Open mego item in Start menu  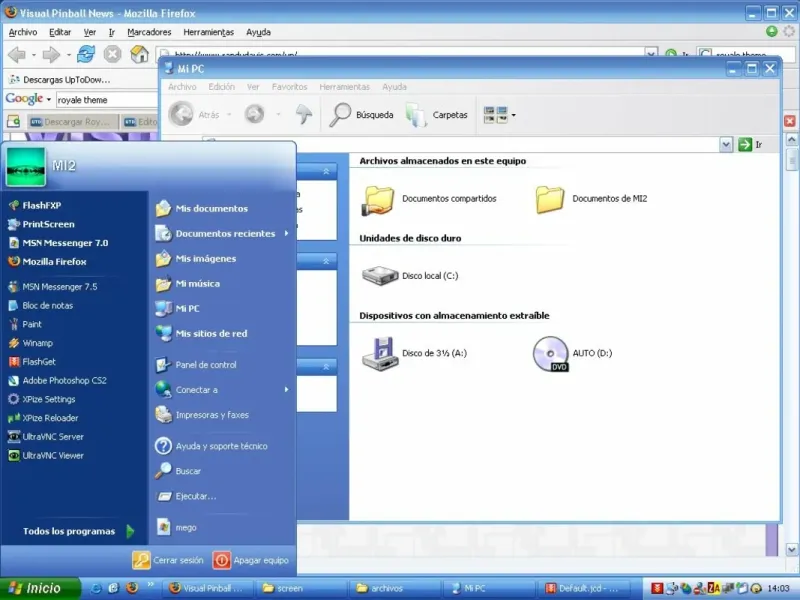coord(177,528)
